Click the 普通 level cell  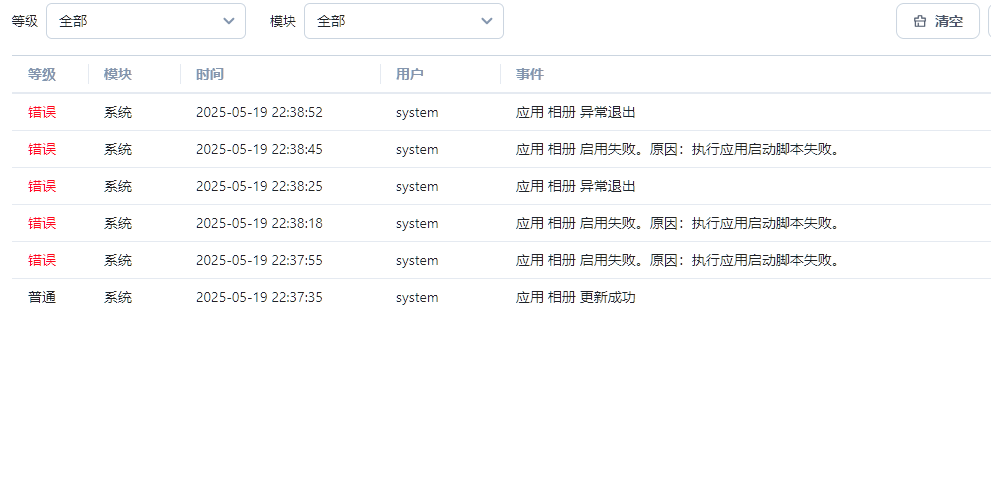tap(42, 298)
